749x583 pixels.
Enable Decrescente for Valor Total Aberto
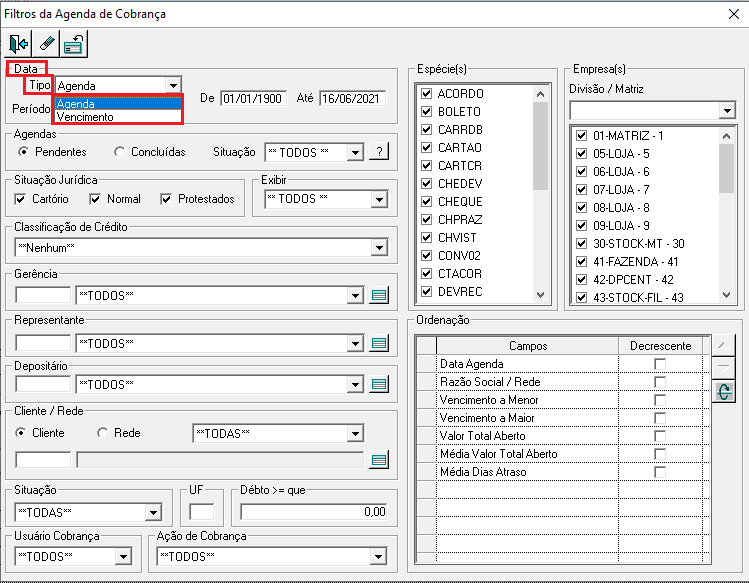(x=660, y=436)
